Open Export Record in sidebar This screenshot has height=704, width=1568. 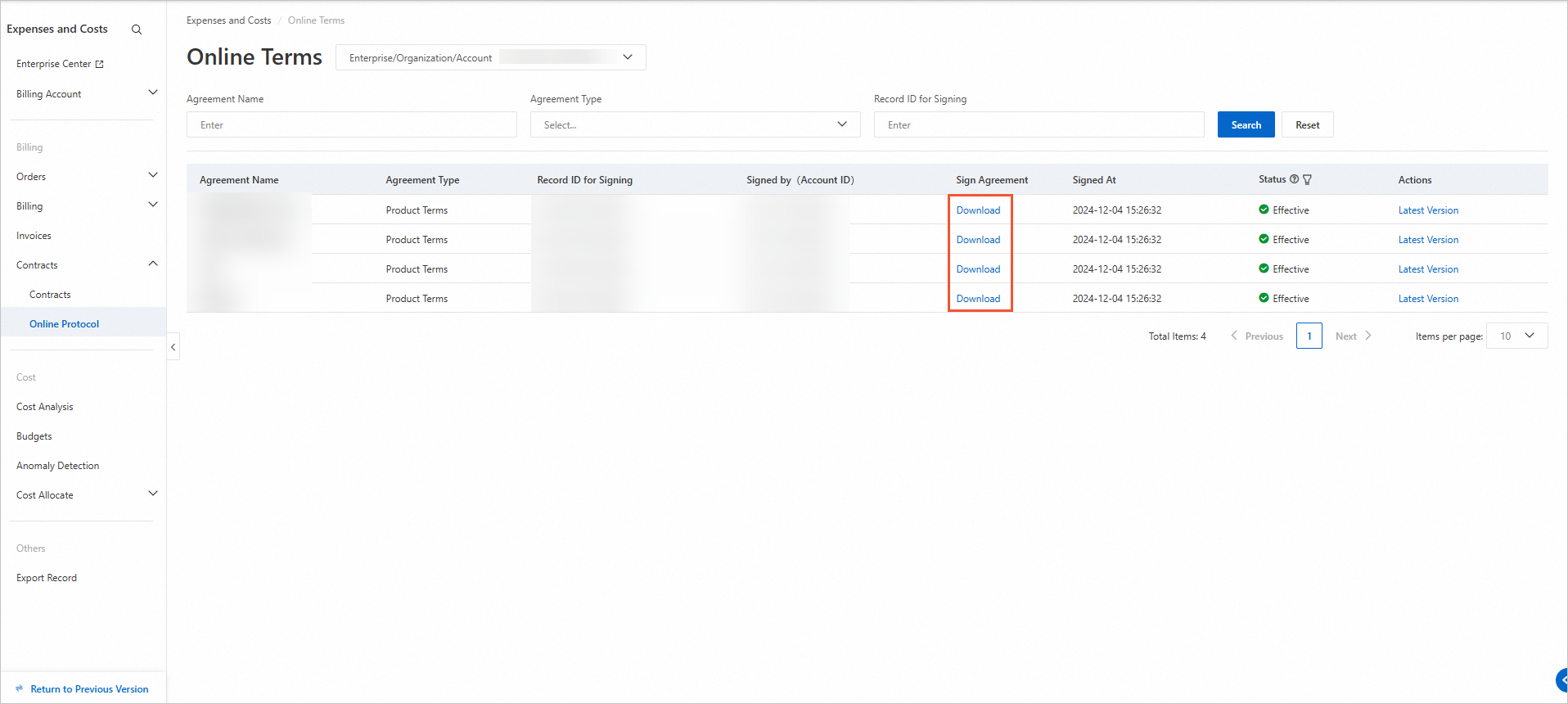47,578
